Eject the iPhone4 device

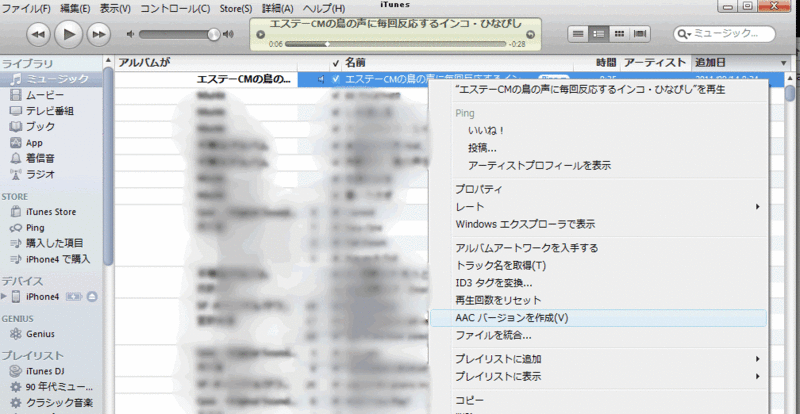click(92, 296)
